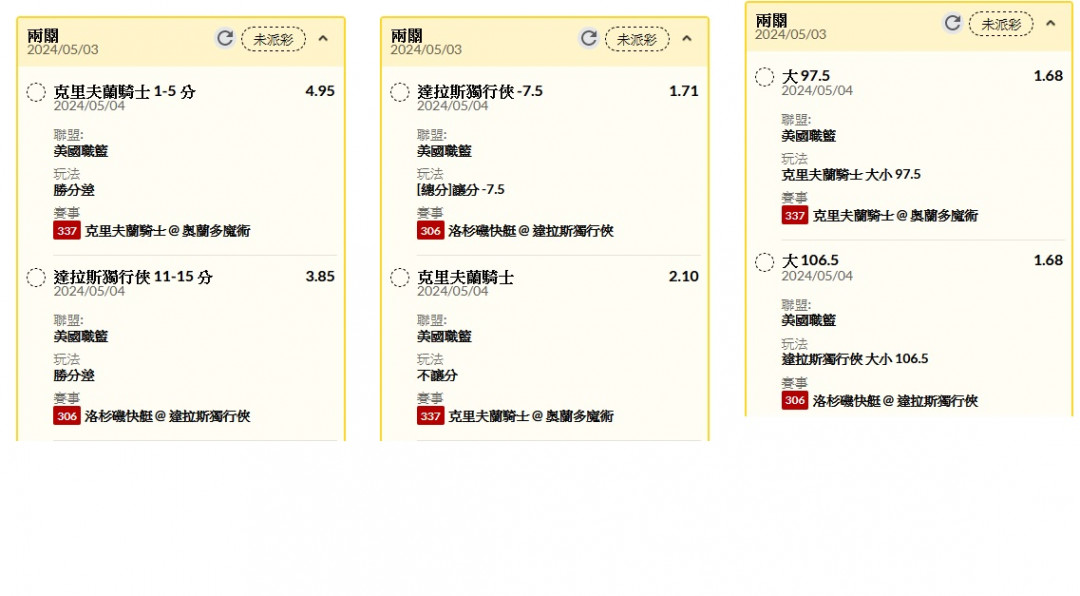Click 克里夫蘭騎士 大小 97.5 play type
This screenshot has width=1080, height=596.
pos(851,174)
